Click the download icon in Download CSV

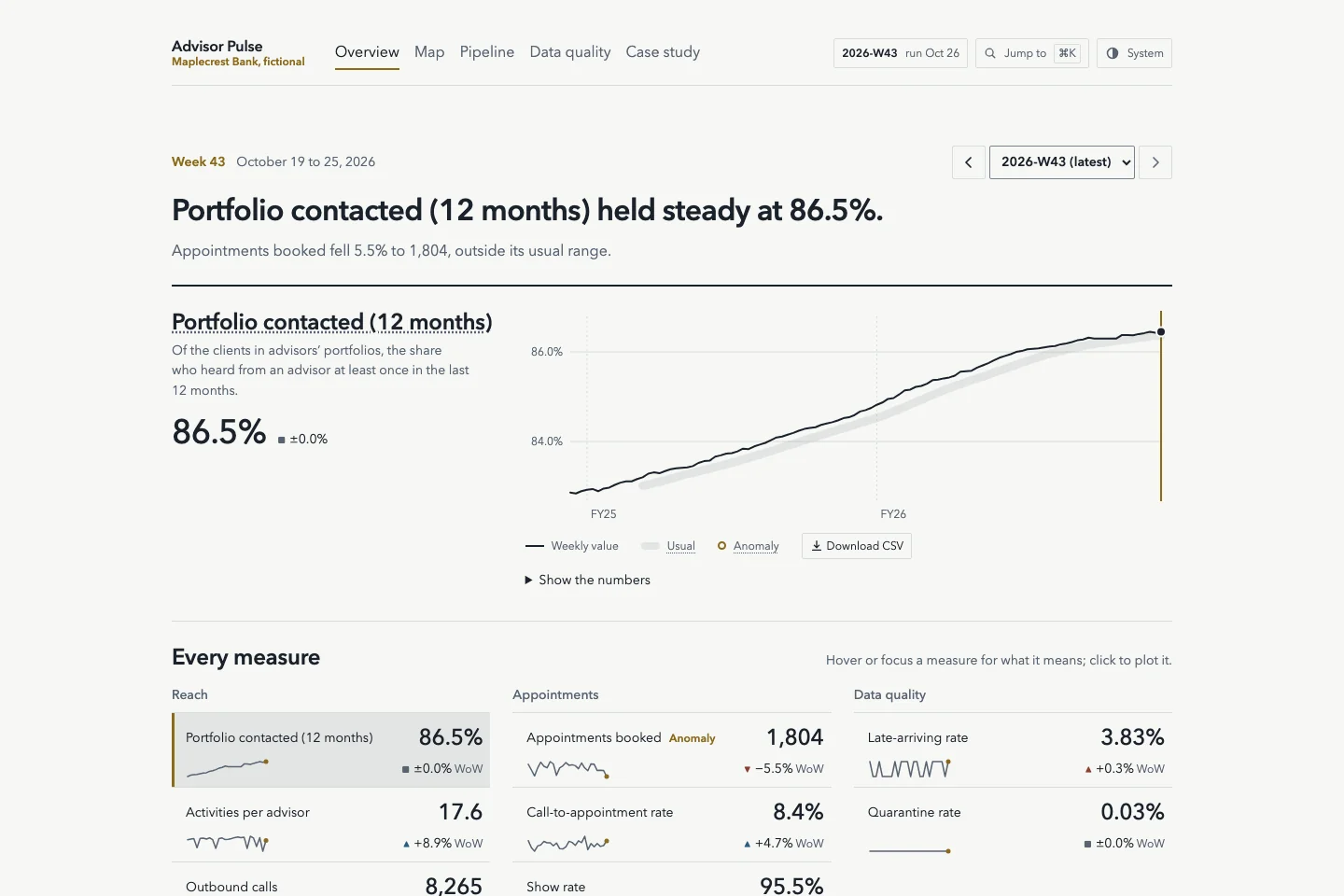coord(816,546)
